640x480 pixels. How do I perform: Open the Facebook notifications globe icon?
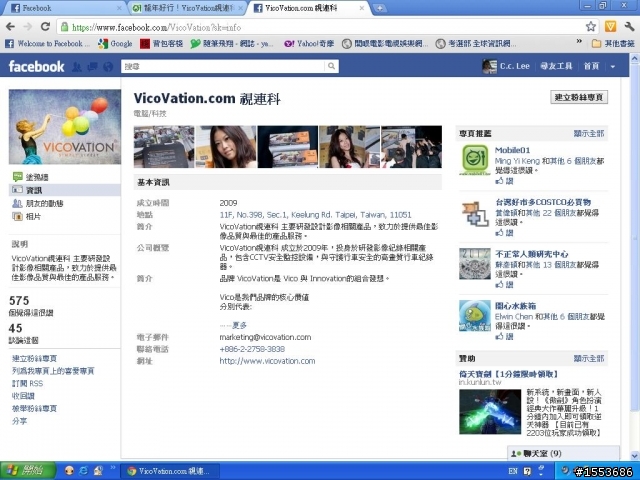(x=108, y=67)
